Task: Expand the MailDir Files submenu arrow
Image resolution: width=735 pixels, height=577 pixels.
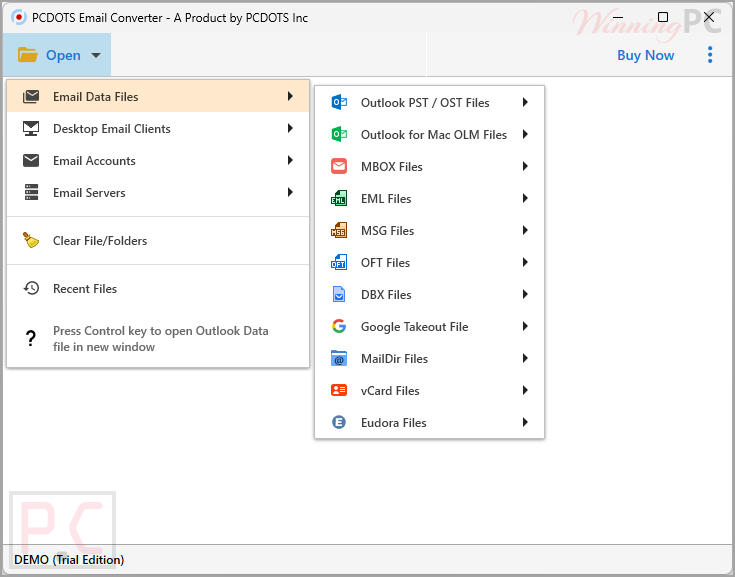Action: point(525,358)
